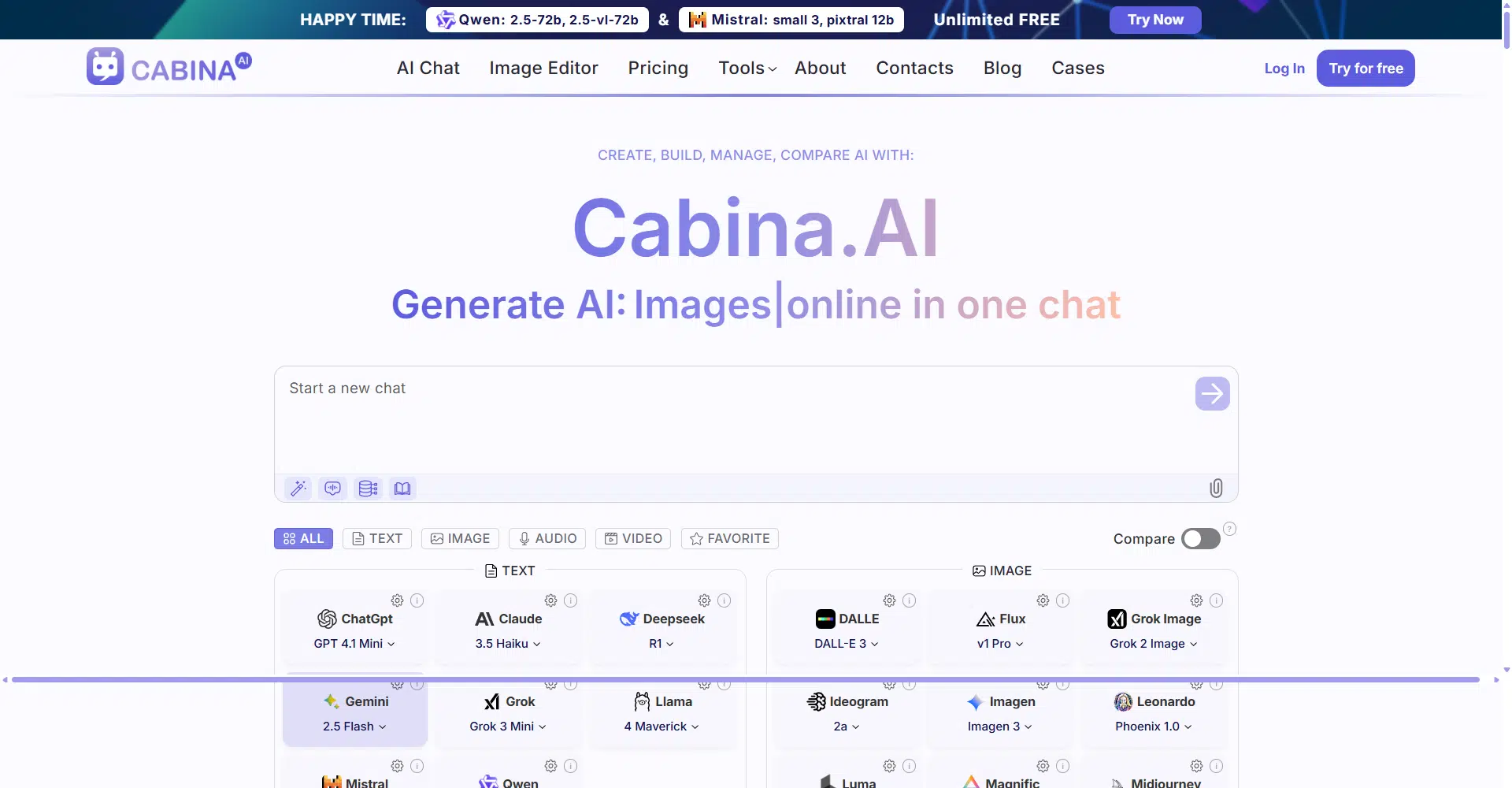This screenshot has width=1512, height=788.
Task: Open Image Editor from navigation
Action: tap(543, 69)
